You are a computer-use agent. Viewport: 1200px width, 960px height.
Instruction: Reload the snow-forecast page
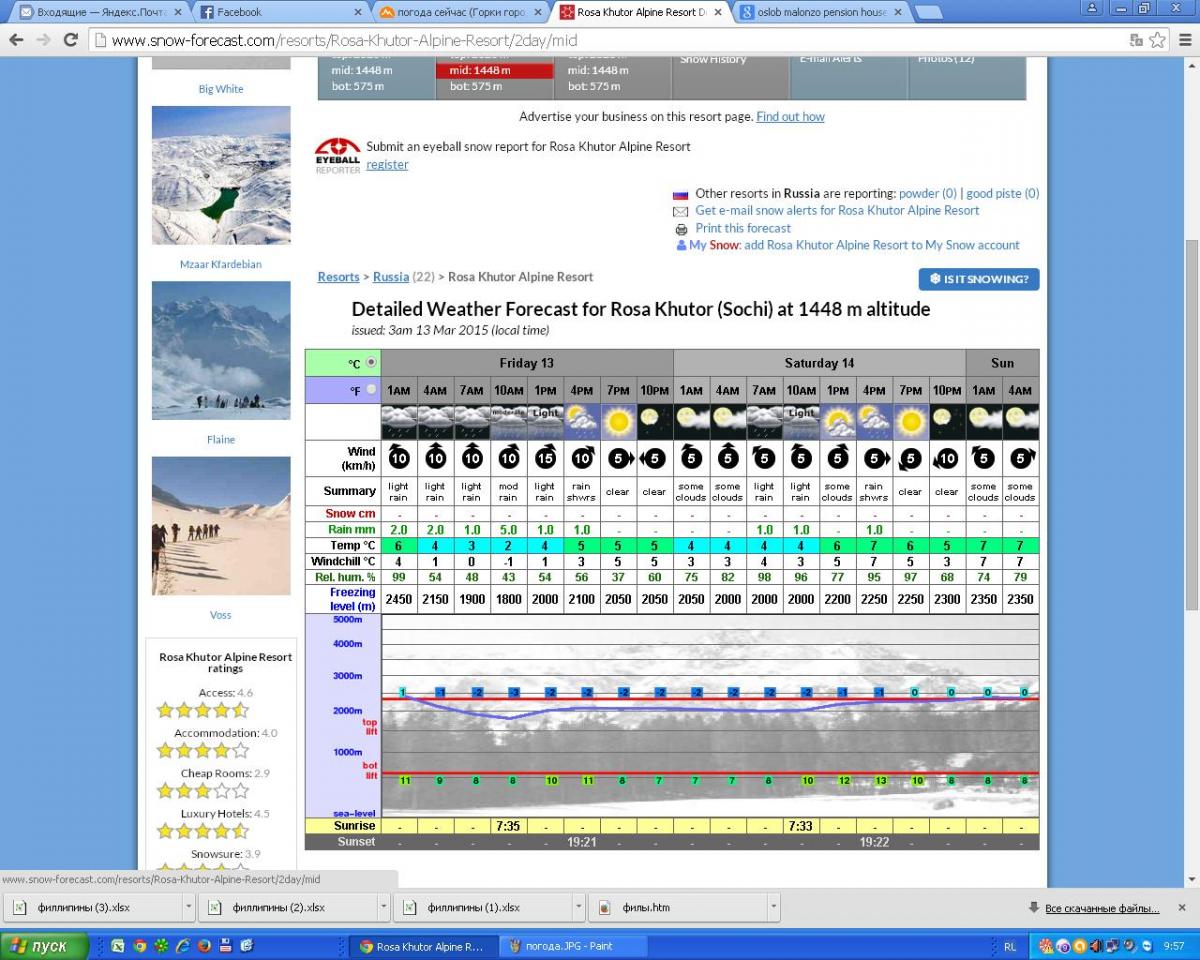point(70,40)
